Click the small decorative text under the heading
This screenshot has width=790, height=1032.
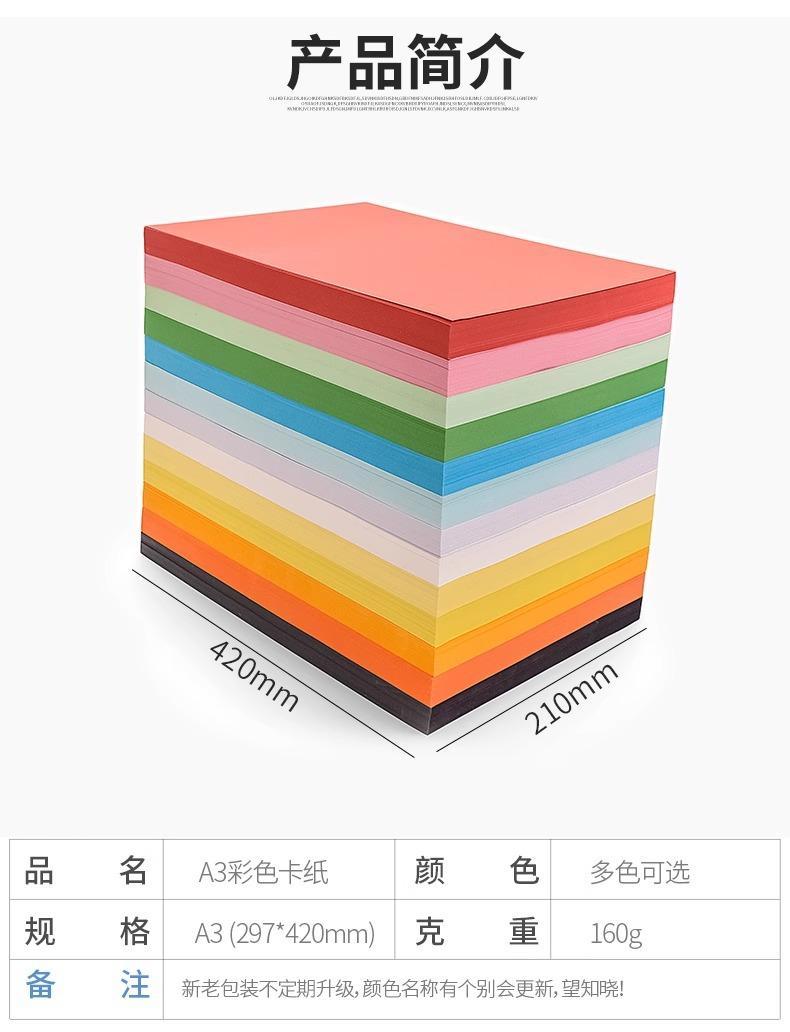[403, 103]
